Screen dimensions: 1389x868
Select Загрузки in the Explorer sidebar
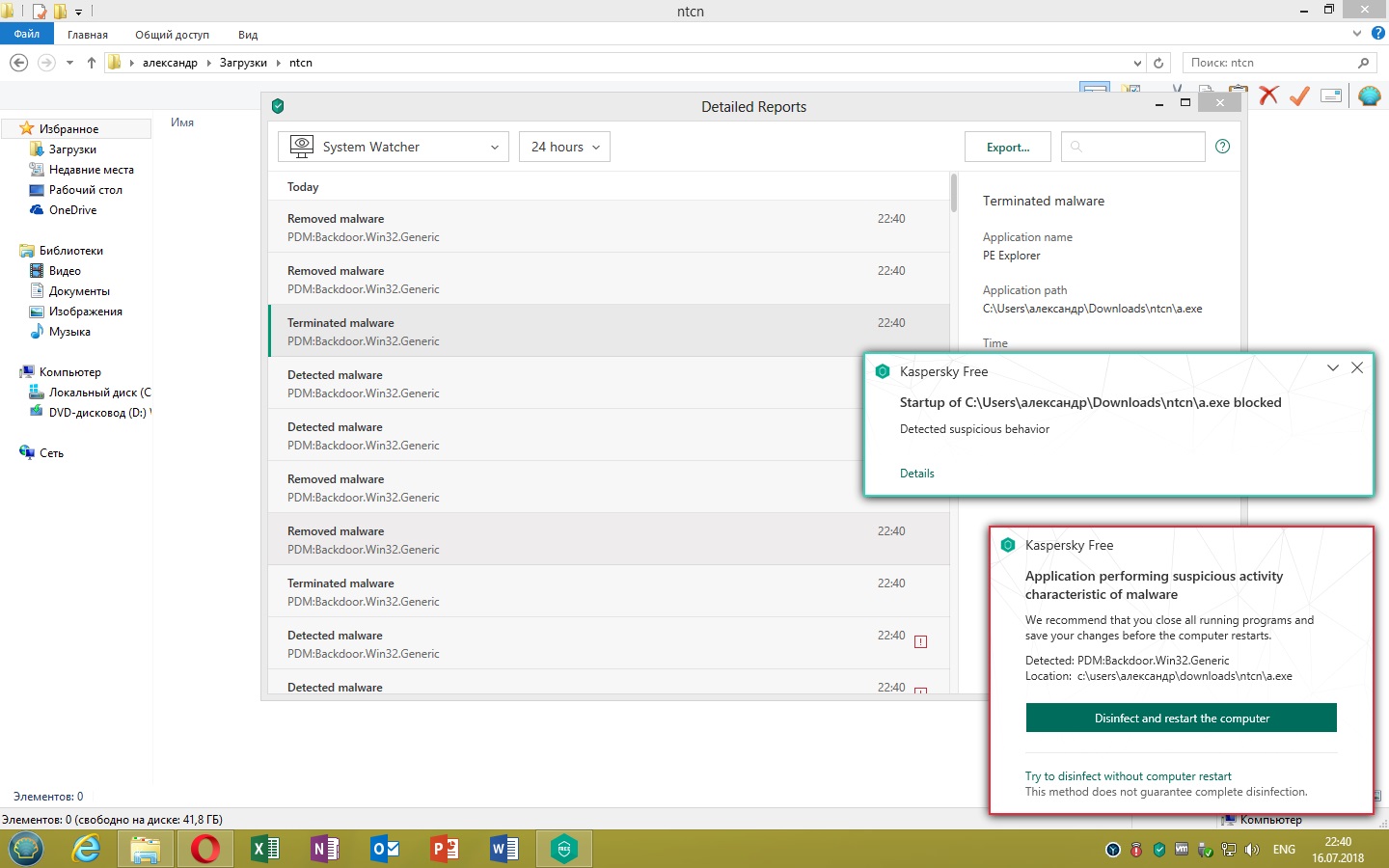click(x=72, y=149)
